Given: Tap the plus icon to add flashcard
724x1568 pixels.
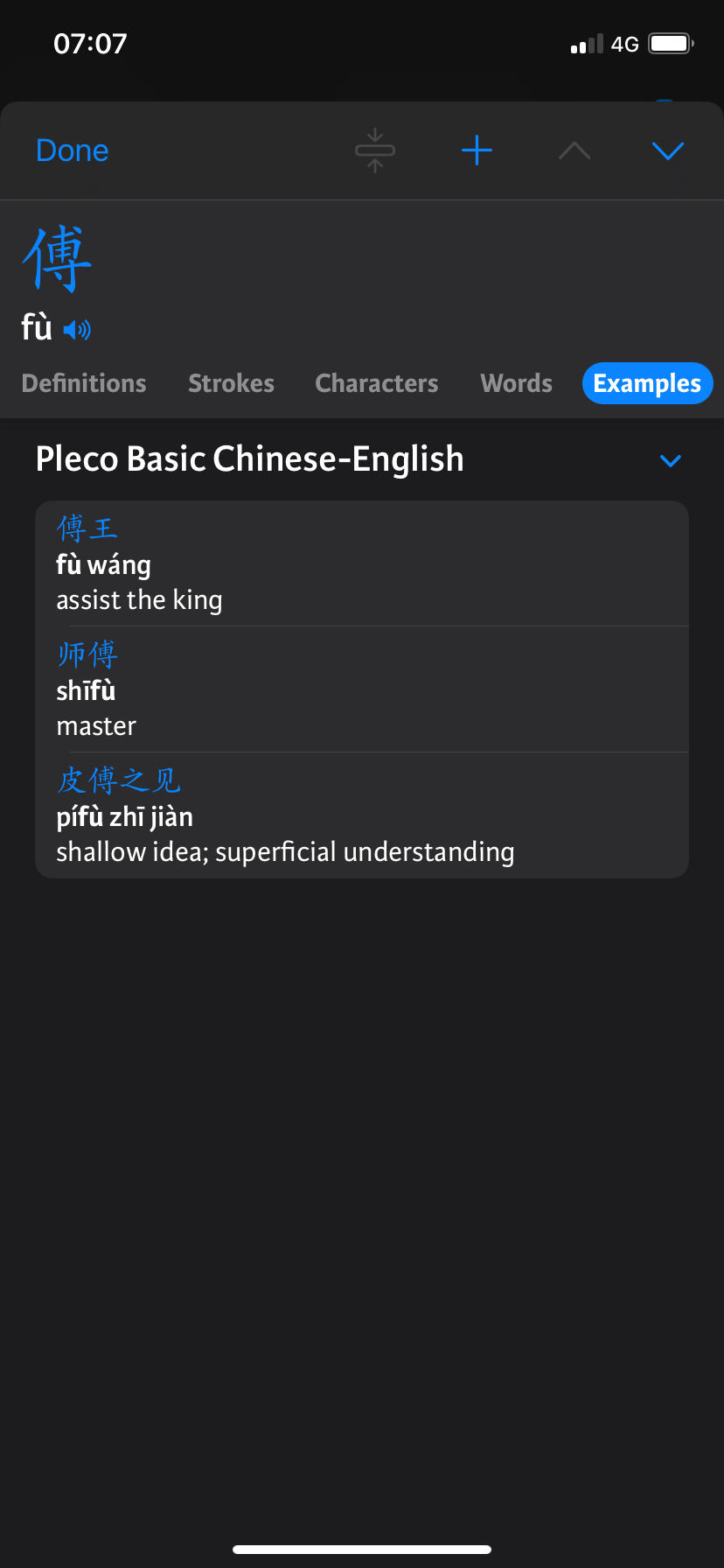Looking at the screenshot, I should click(477, 150).
